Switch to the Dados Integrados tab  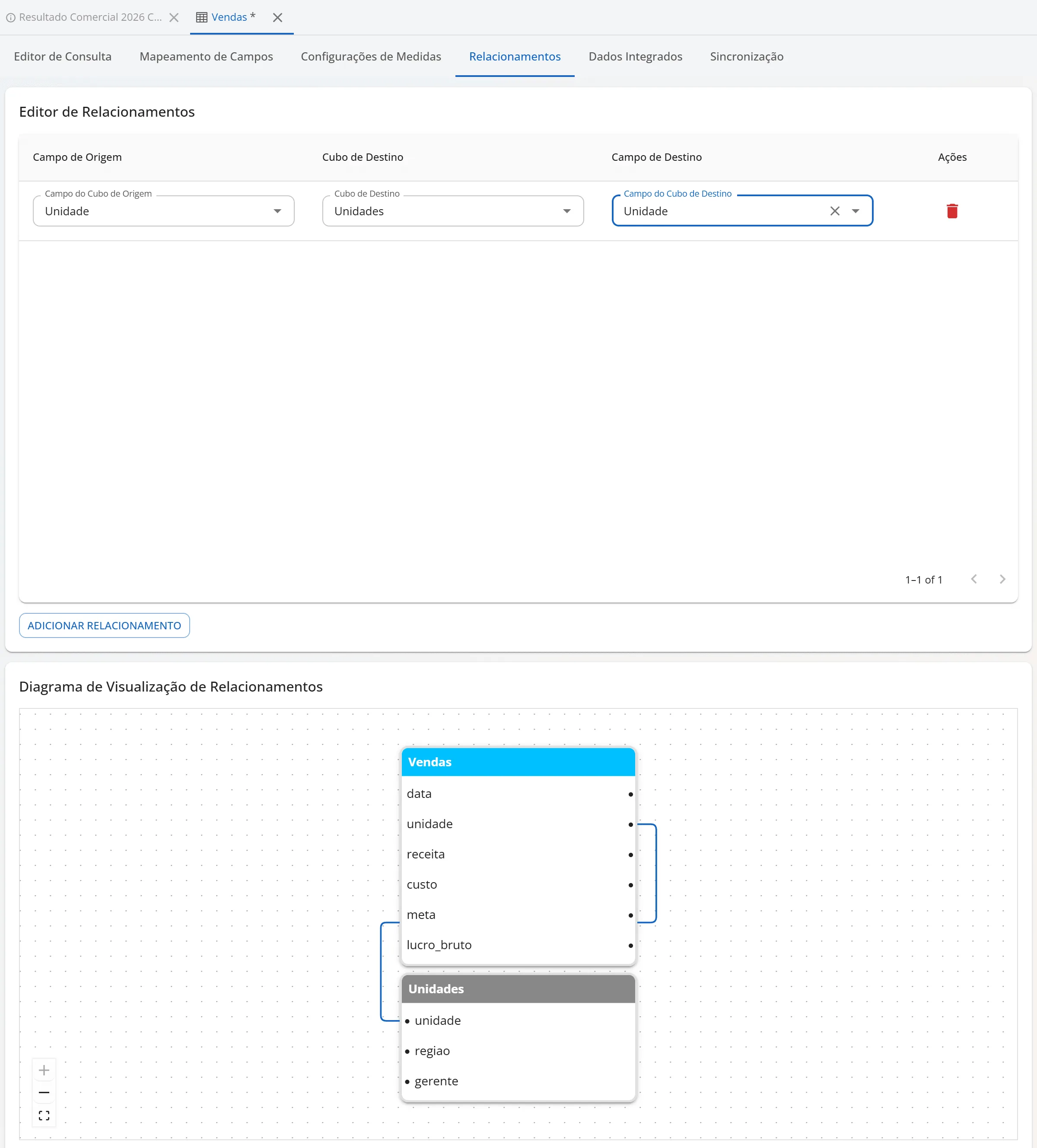(x=635, y=56)
